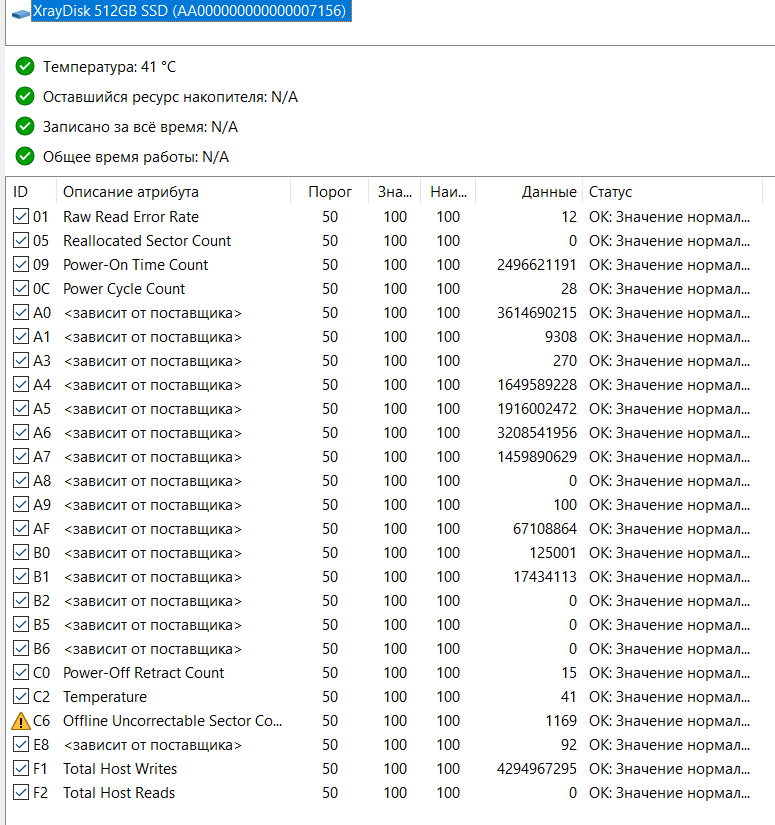Screen dimensions: 775x825
Task: Click the warning triangle icon on row C6
Action: (x=21, y=721)
